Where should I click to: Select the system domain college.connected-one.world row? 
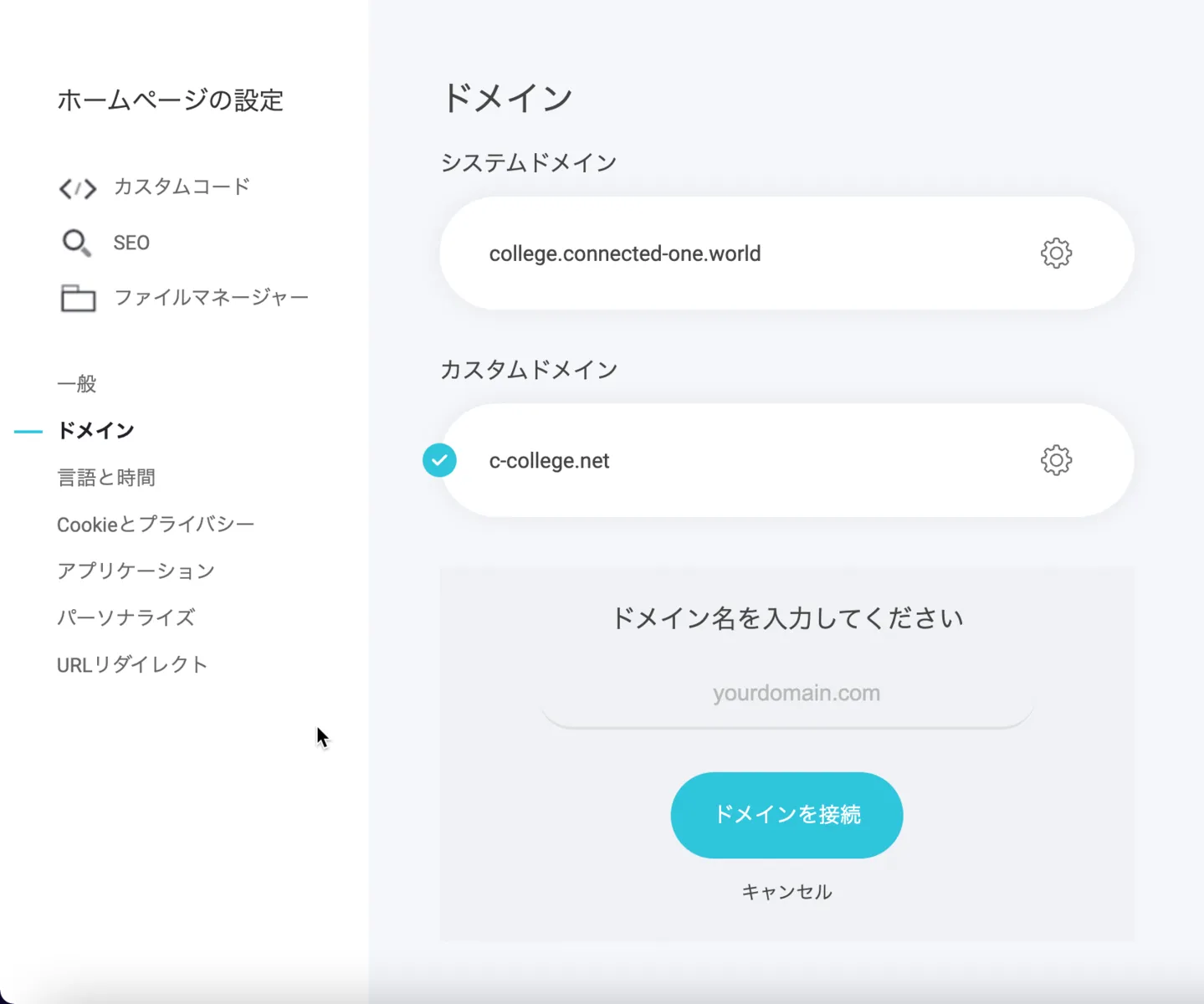(x=624, y=254)
